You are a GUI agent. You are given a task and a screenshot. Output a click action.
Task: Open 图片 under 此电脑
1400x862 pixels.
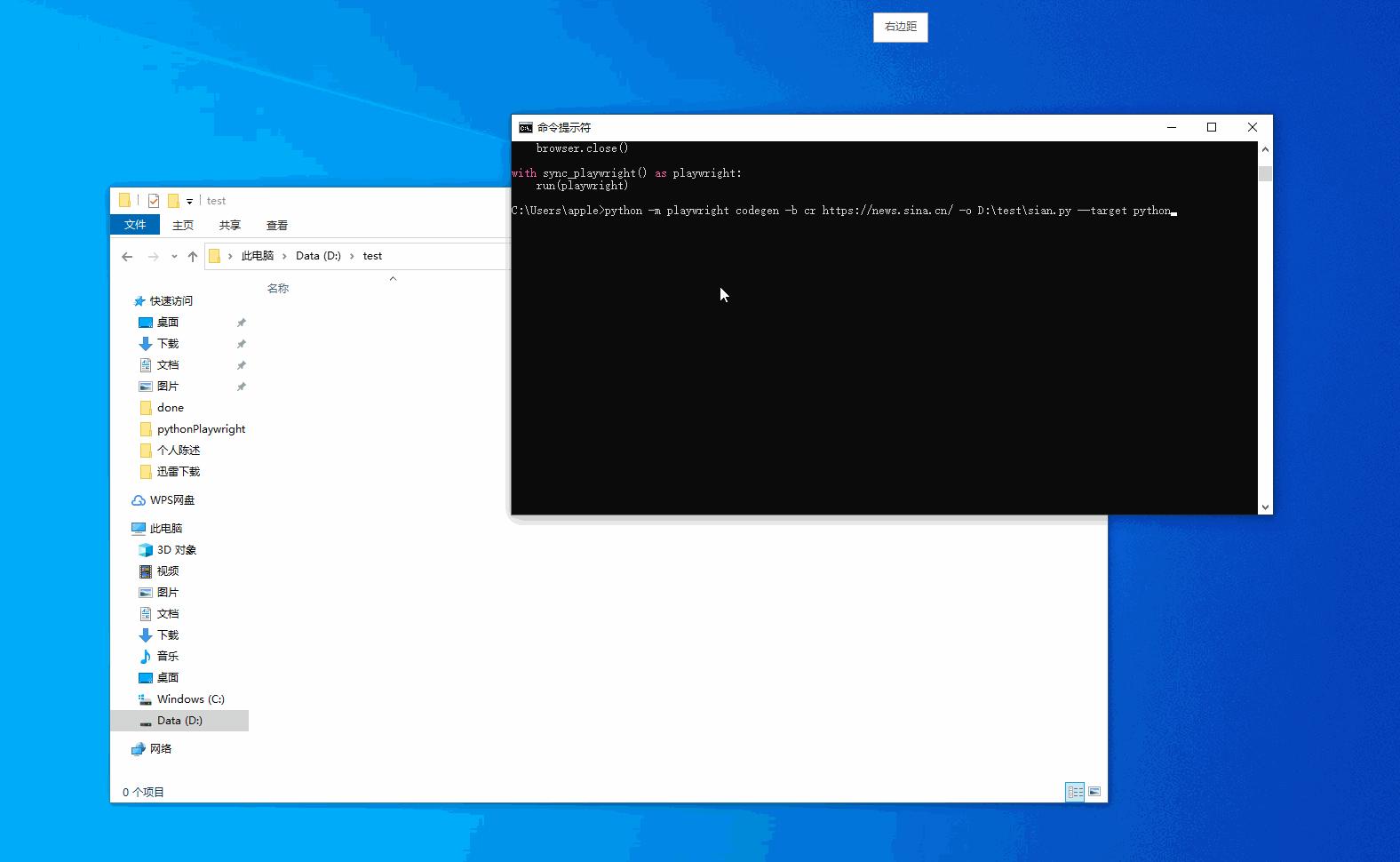168,593
